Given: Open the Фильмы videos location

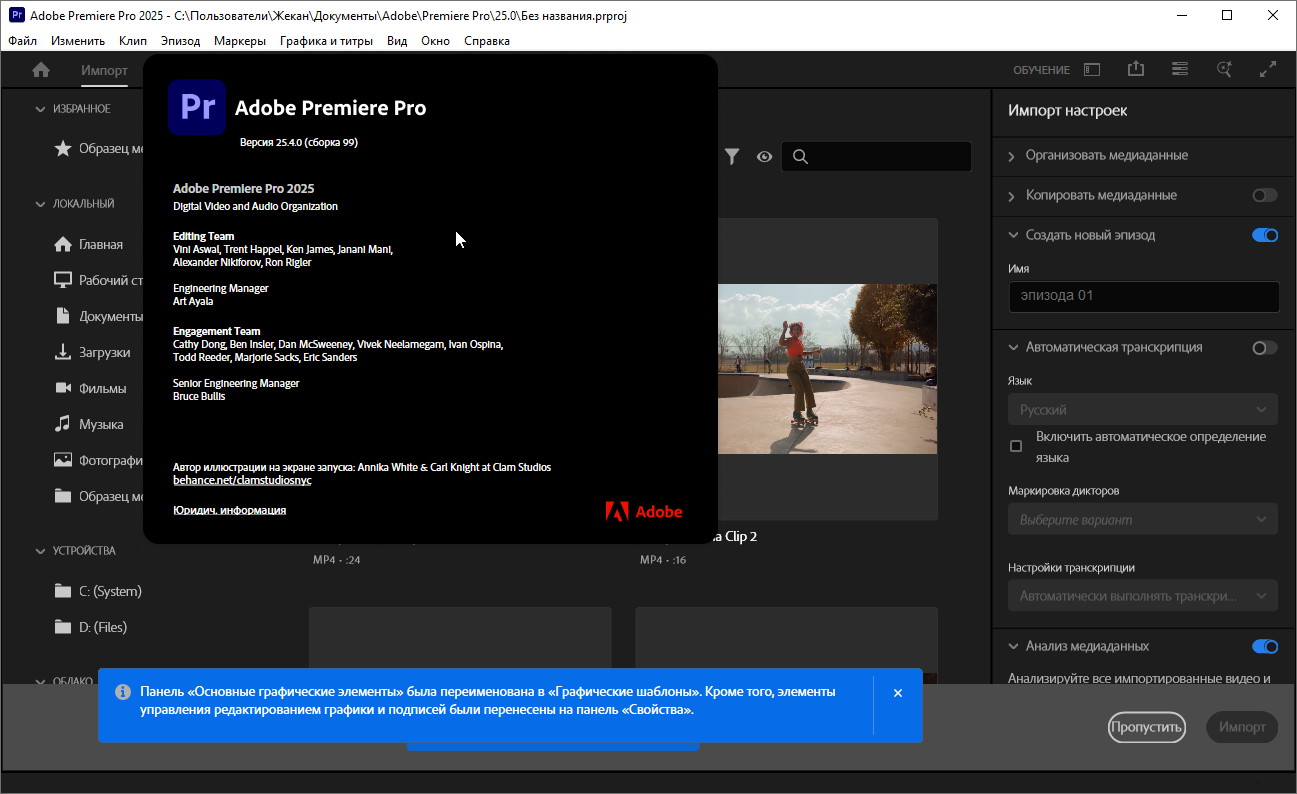Looking at the screenshot, I should point(90,388).
